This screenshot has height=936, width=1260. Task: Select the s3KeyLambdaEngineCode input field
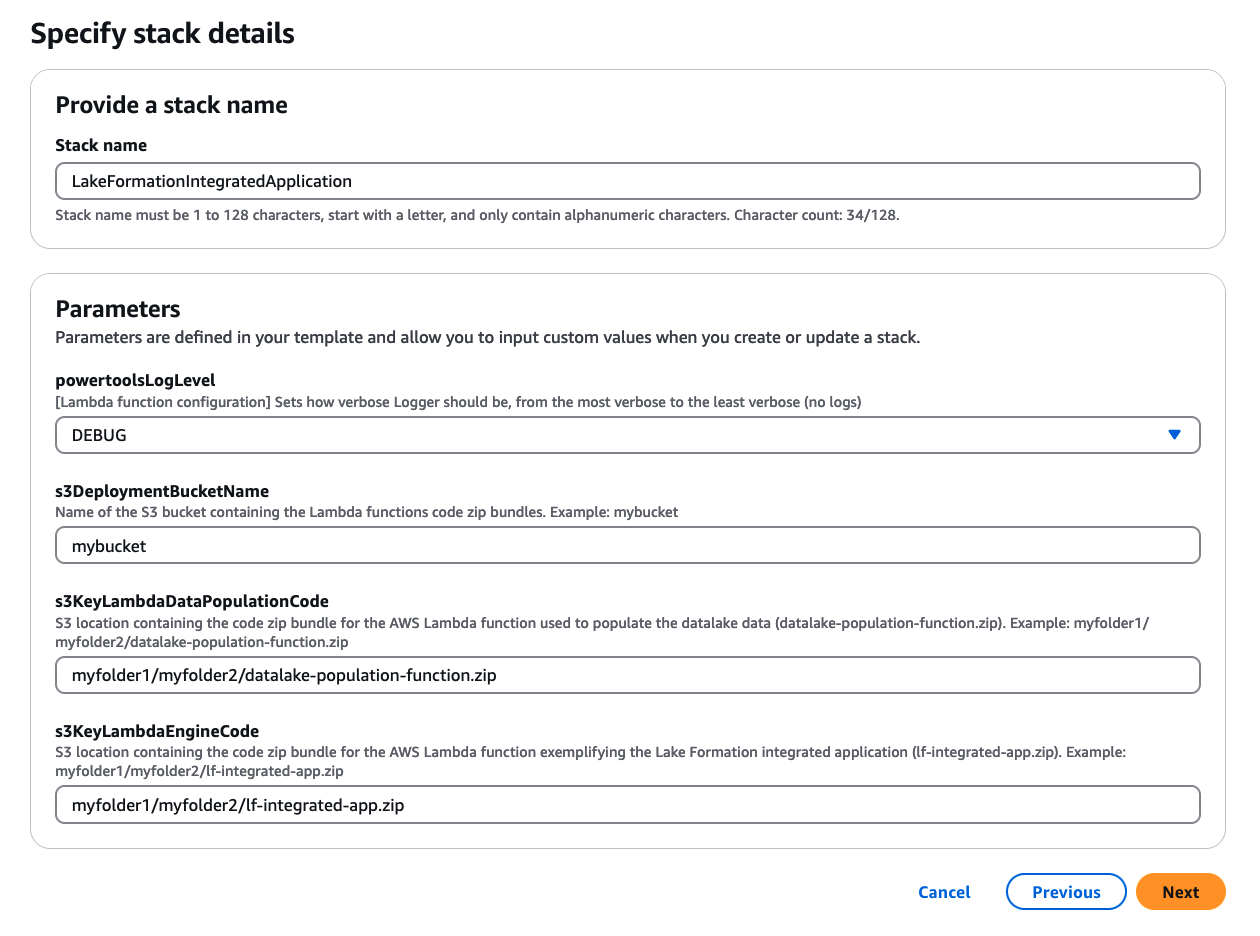(x=627, y=804)
